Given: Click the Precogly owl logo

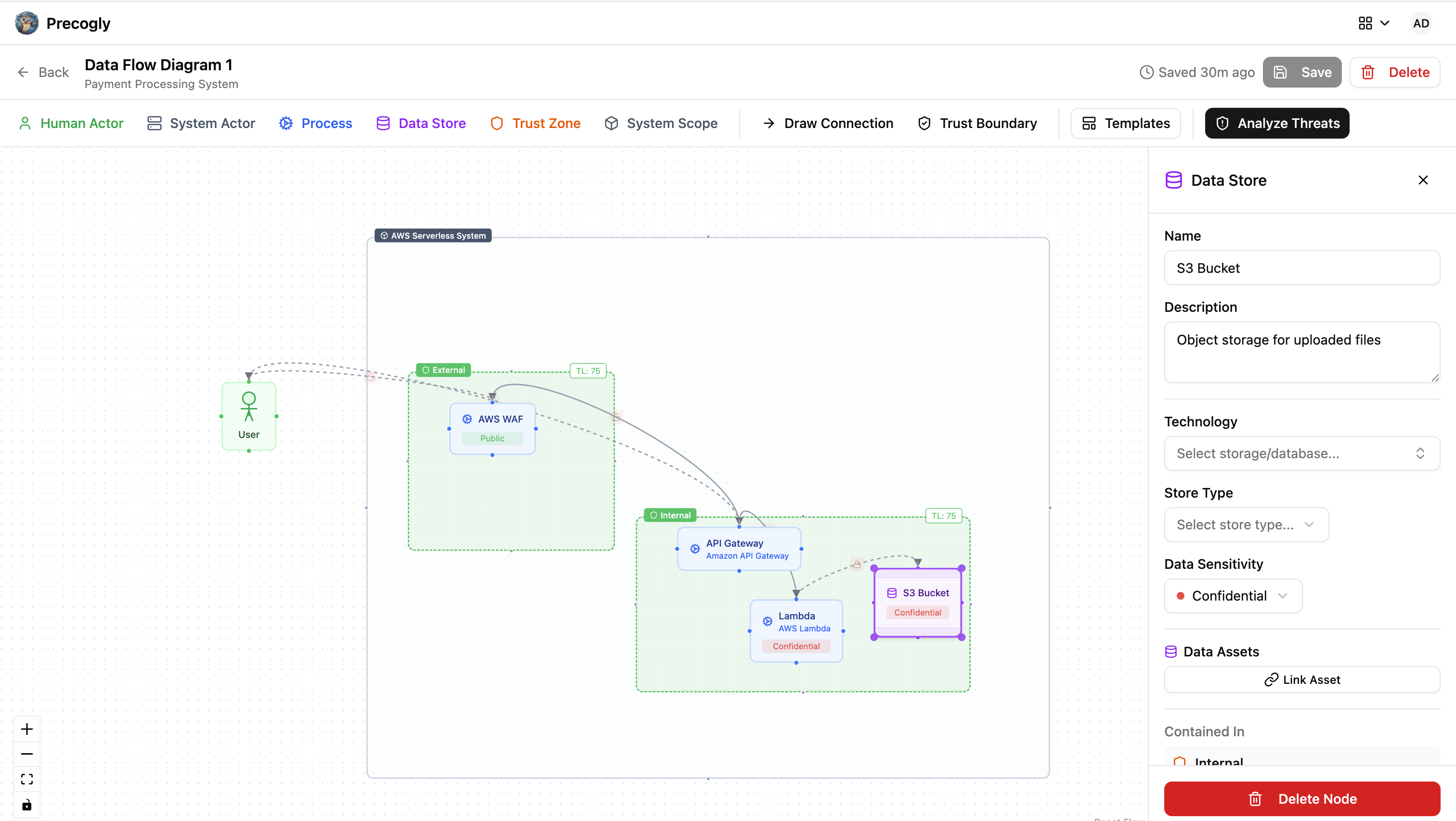Looking at the screenshot, I should pos(26,23).
